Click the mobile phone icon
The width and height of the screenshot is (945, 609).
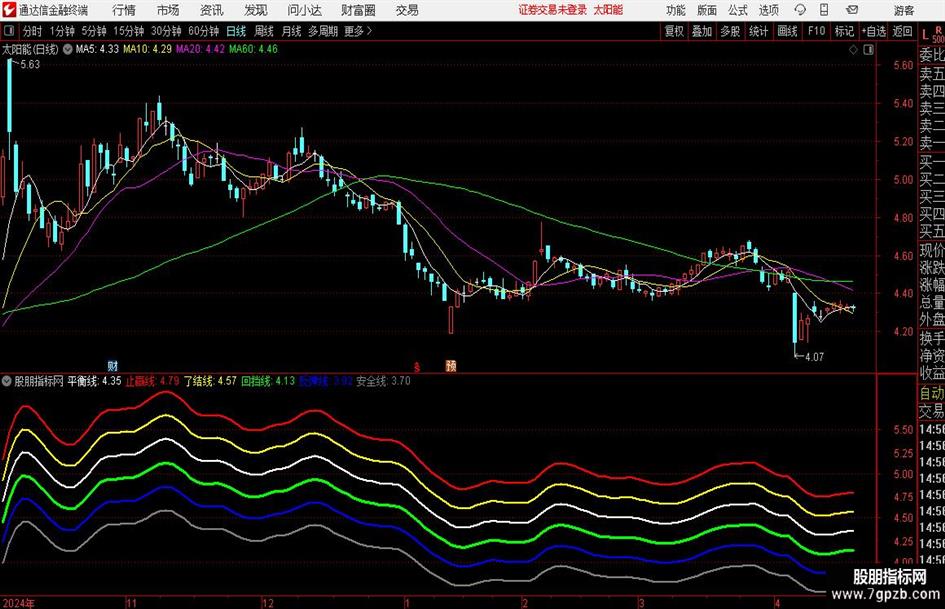pos(824,10)
